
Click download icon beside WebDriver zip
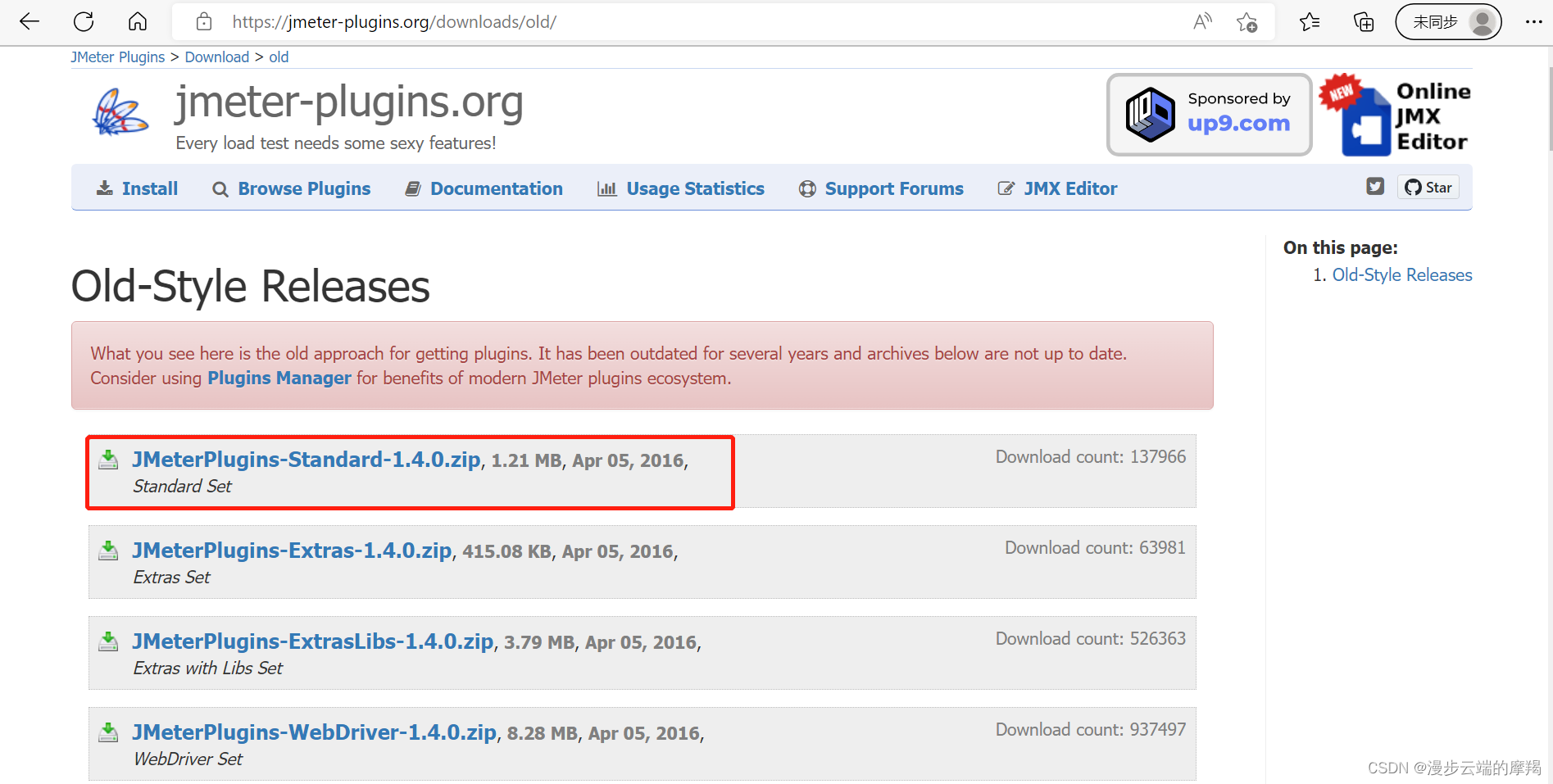coord(108,732)
